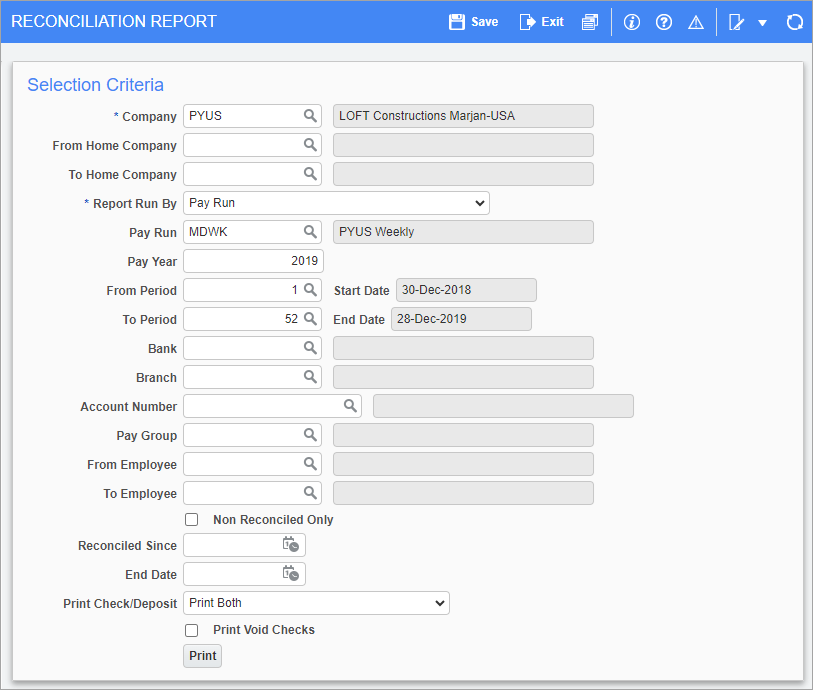
Task: Expand the edit dropdown arrow in header
Action: [762, 23]
